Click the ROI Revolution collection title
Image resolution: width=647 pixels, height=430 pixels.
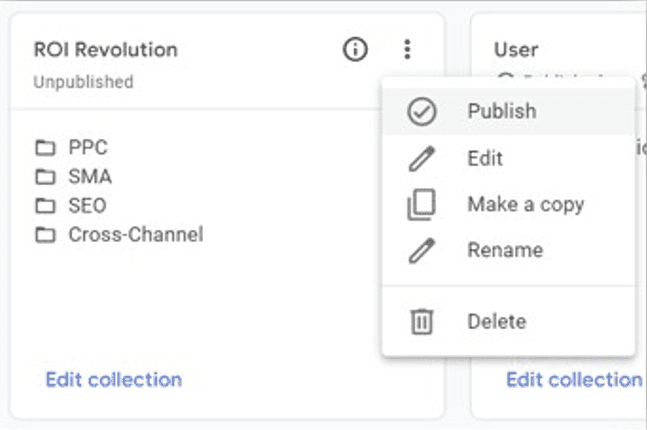106,50
